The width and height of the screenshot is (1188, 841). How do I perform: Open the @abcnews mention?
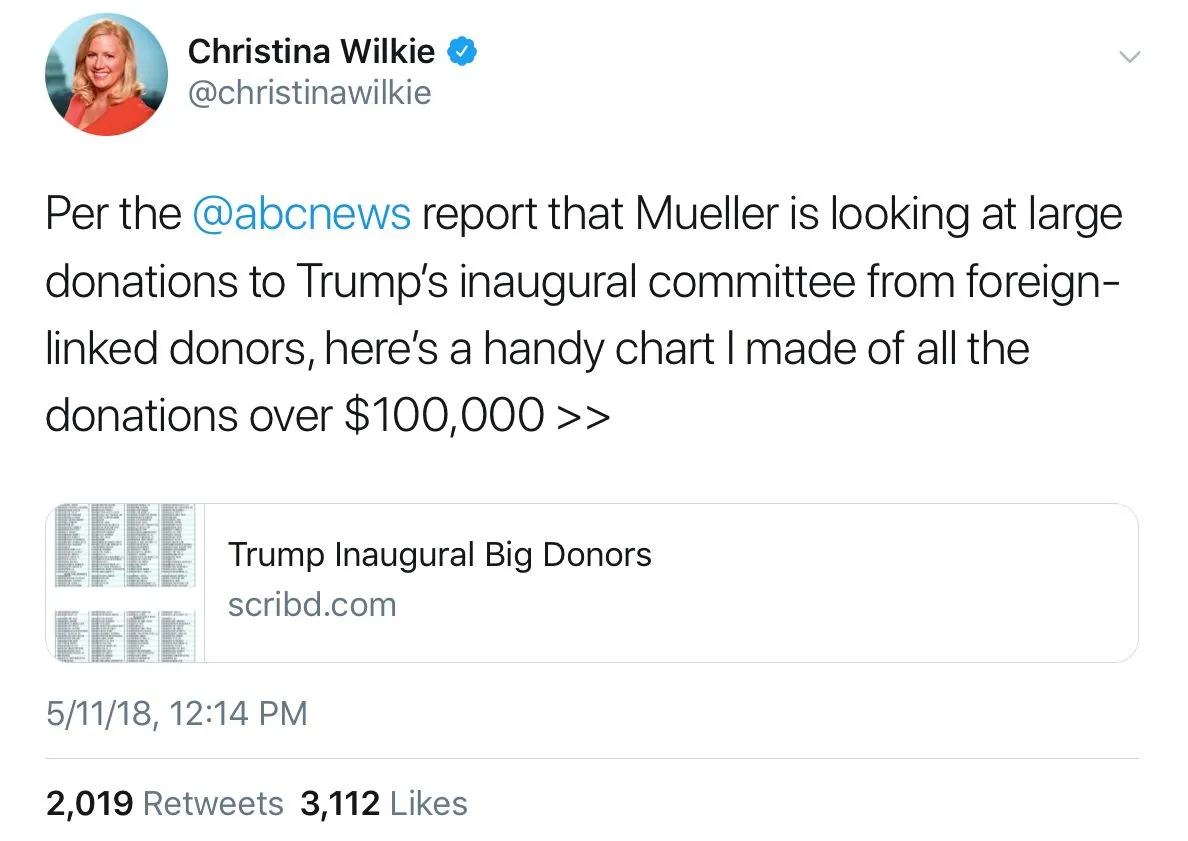[300, 215]
